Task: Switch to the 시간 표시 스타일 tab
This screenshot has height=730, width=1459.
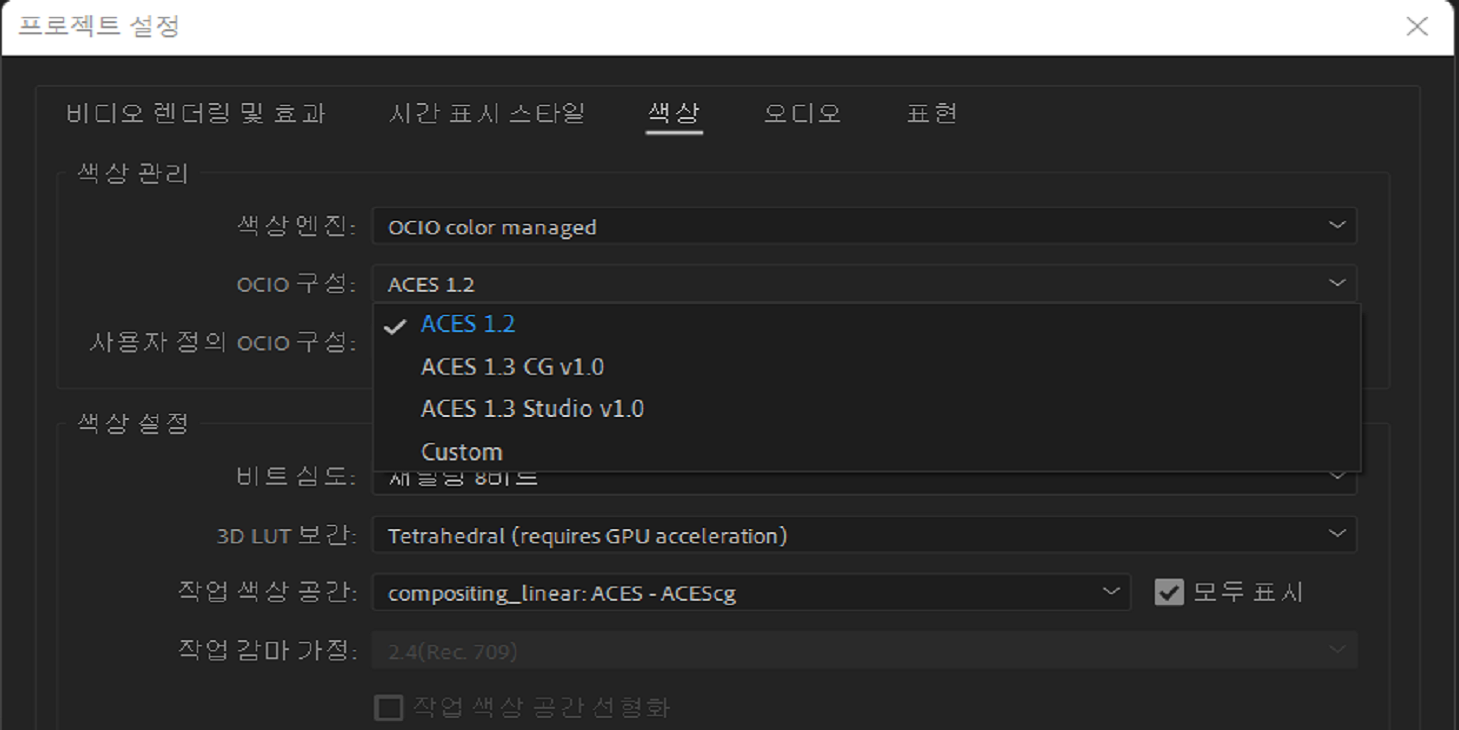Action: click(x=490, y=113)
